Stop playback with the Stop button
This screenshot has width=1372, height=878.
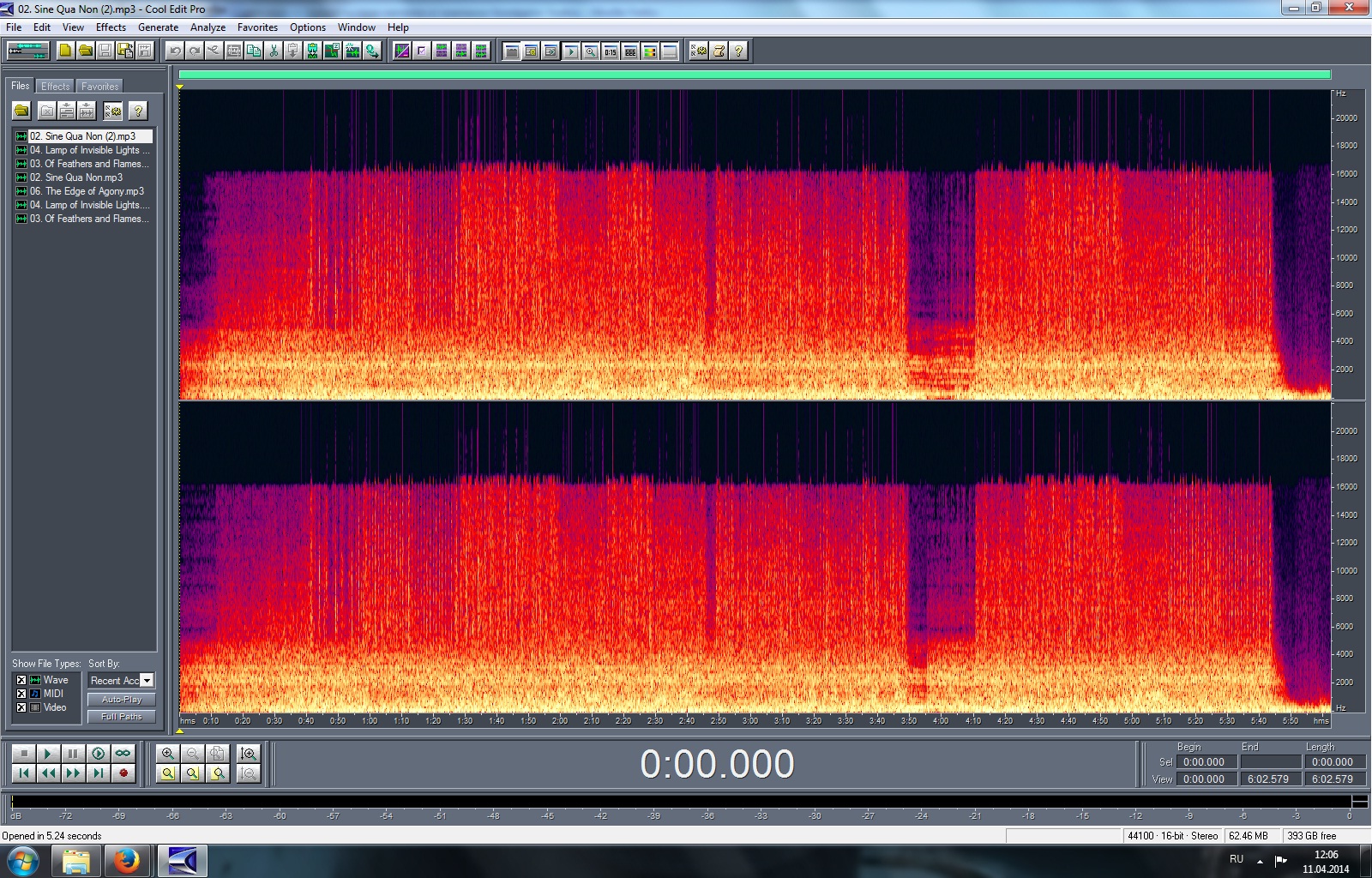click(x=24, y=754)
